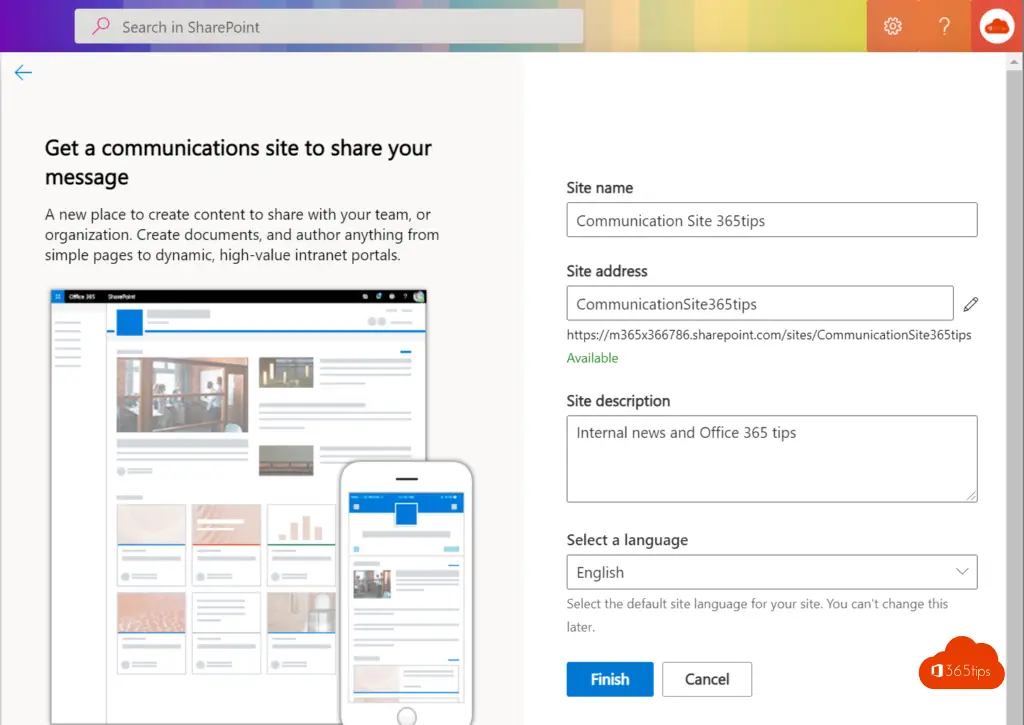Viewport: 1024px width, 725px height.
Task: Open the help question mark icon
Action: [944, 26]
